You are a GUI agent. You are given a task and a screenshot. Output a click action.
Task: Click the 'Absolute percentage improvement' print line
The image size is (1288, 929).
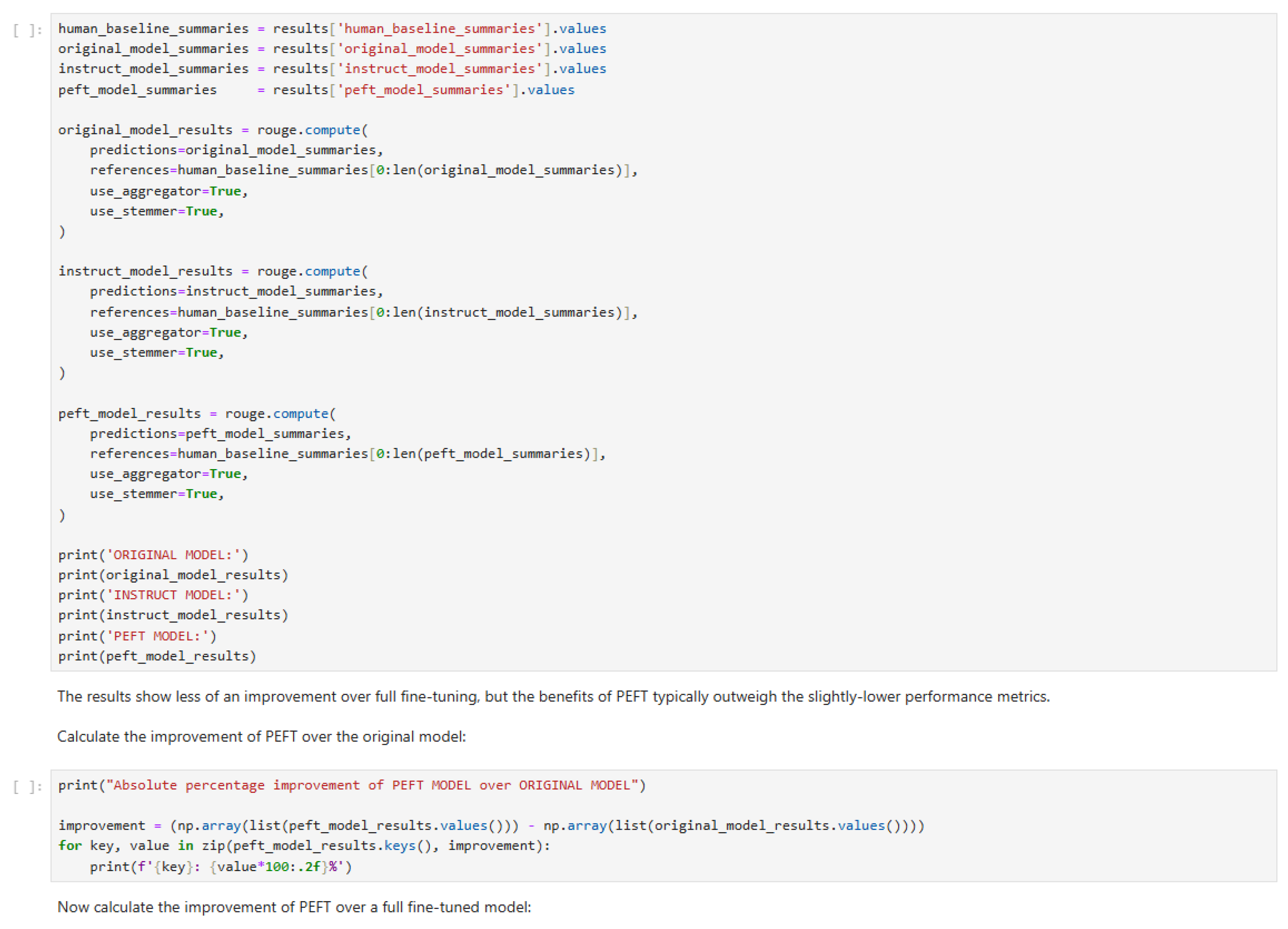click(352, 785)
